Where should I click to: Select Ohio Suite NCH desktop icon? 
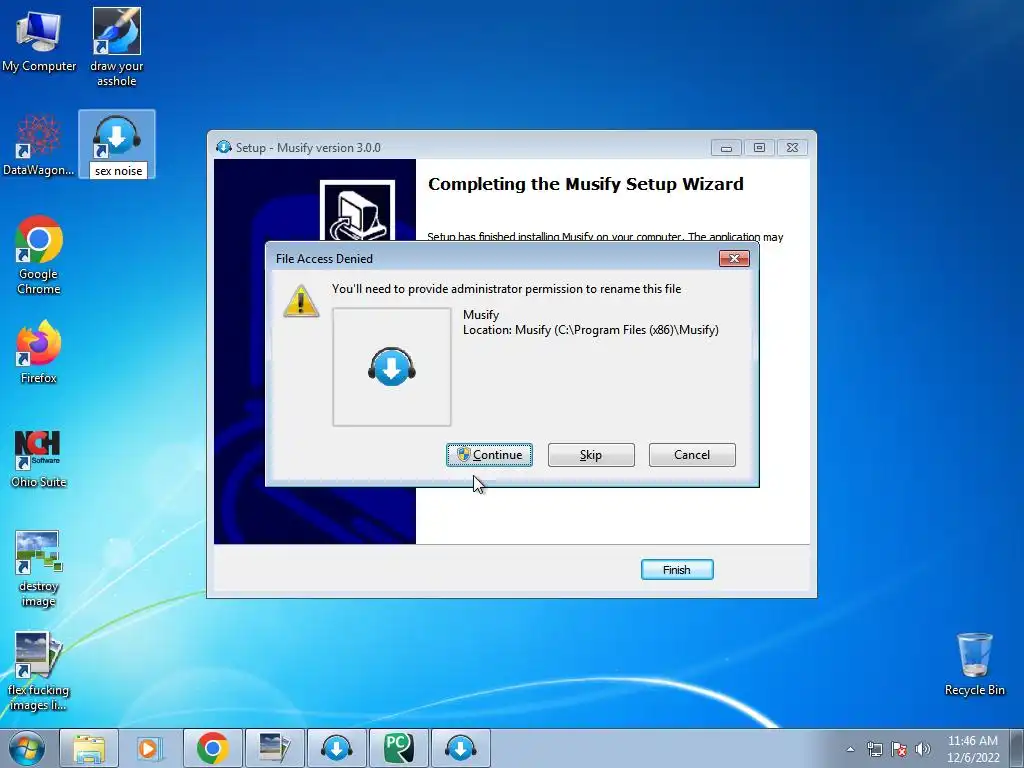[39, 458]
